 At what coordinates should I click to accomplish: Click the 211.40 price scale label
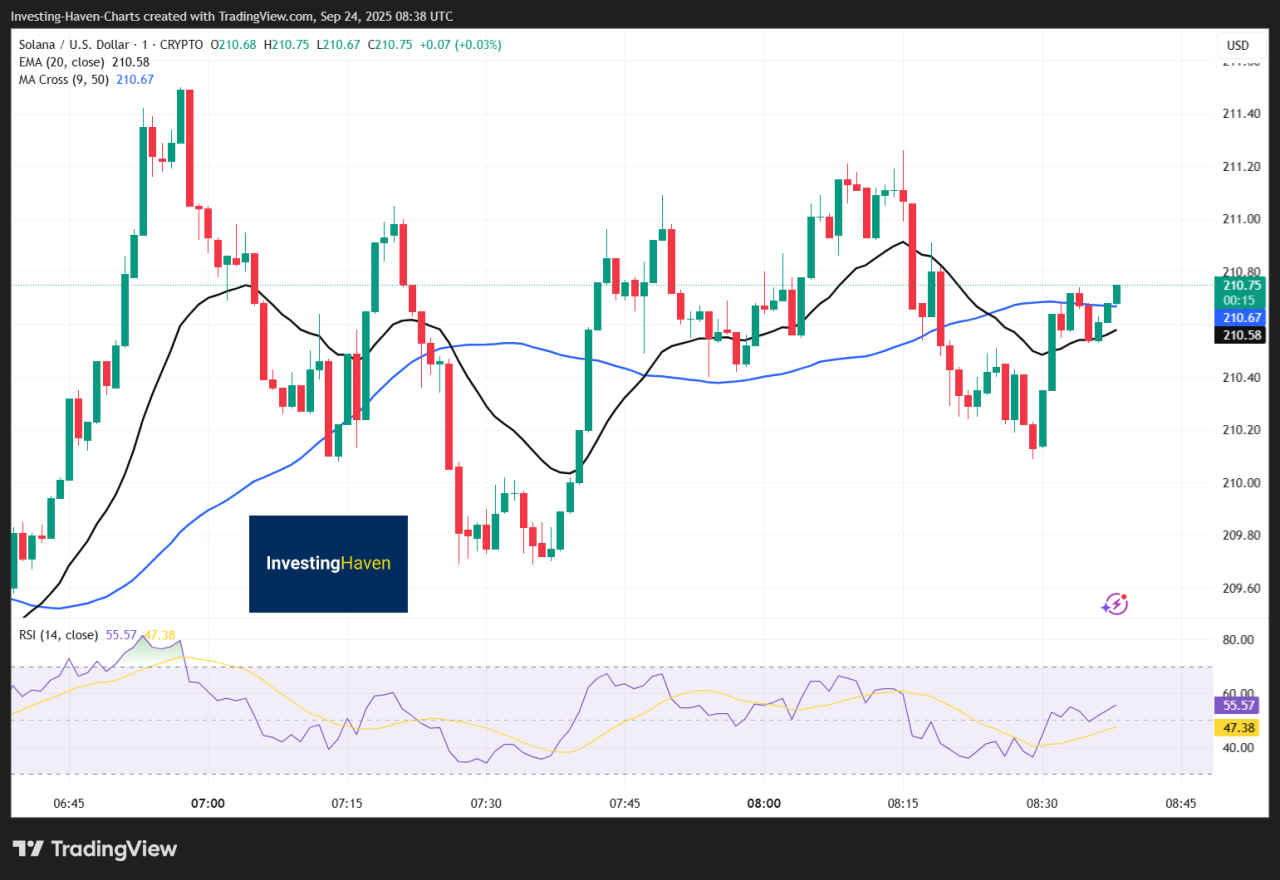(1241, 114)
